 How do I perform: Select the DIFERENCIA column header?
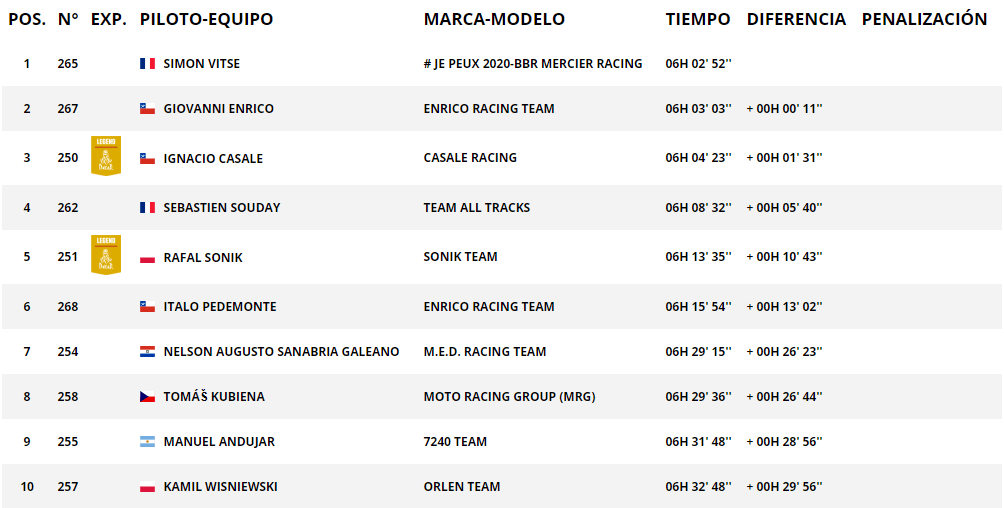coord(796,19)
